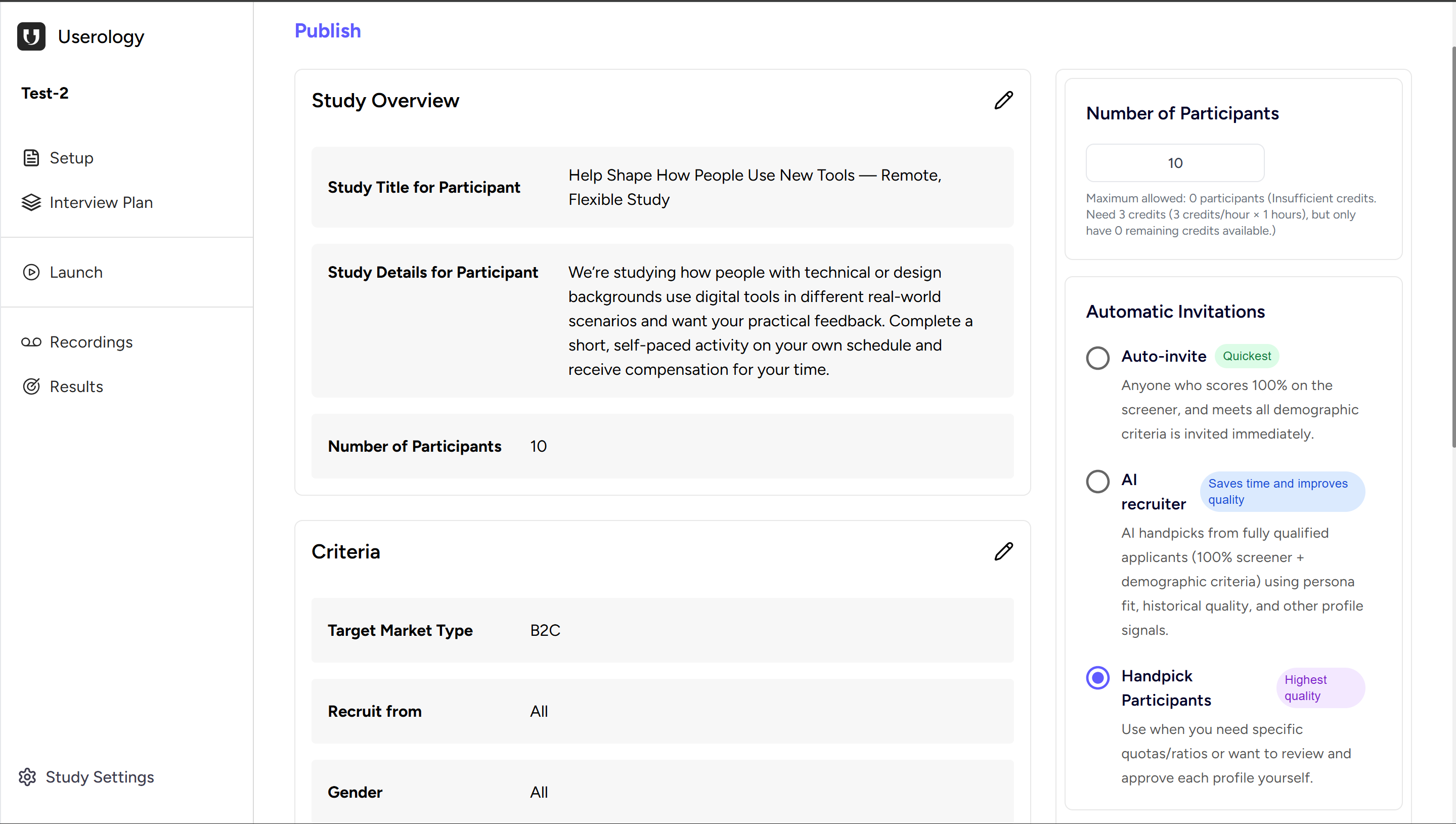
Task: Click the participant count field showing 10
Action: [1175, 163]
